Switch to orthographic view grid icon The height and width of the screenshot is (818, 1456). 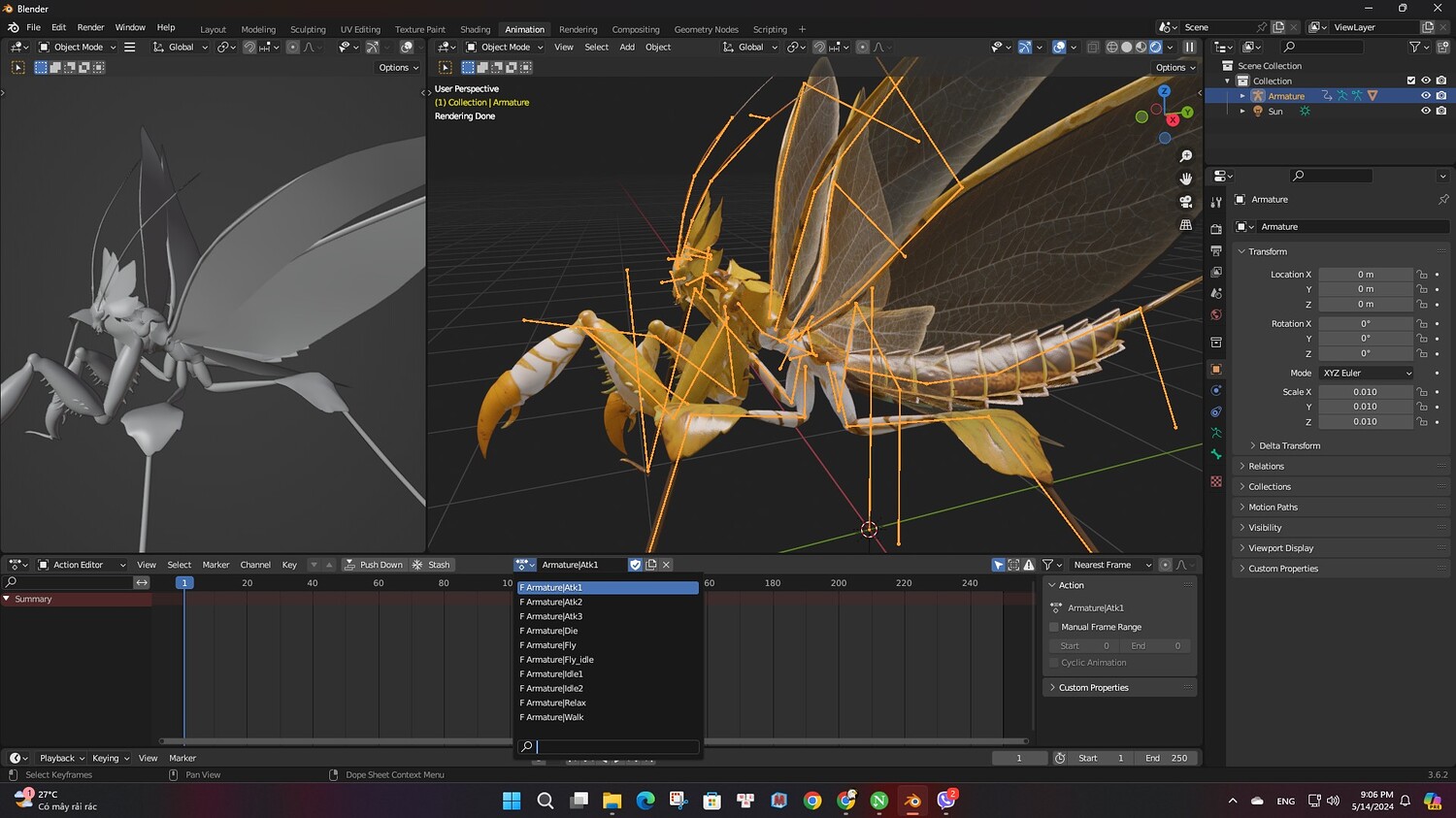[x=1185, y=225]
